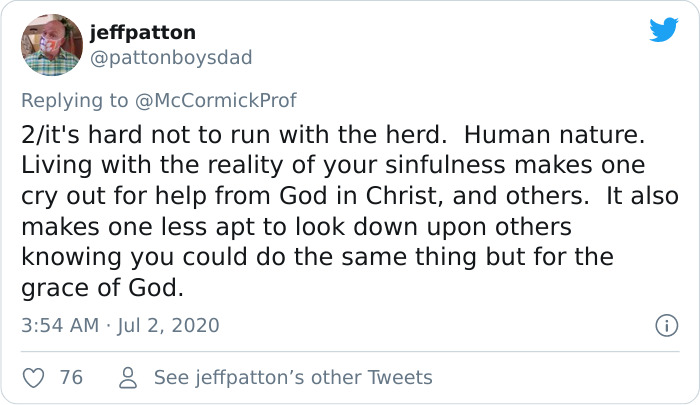Open the @pattonboysdad handle
Screen dimensions: 700x405
tap(171, 58)
